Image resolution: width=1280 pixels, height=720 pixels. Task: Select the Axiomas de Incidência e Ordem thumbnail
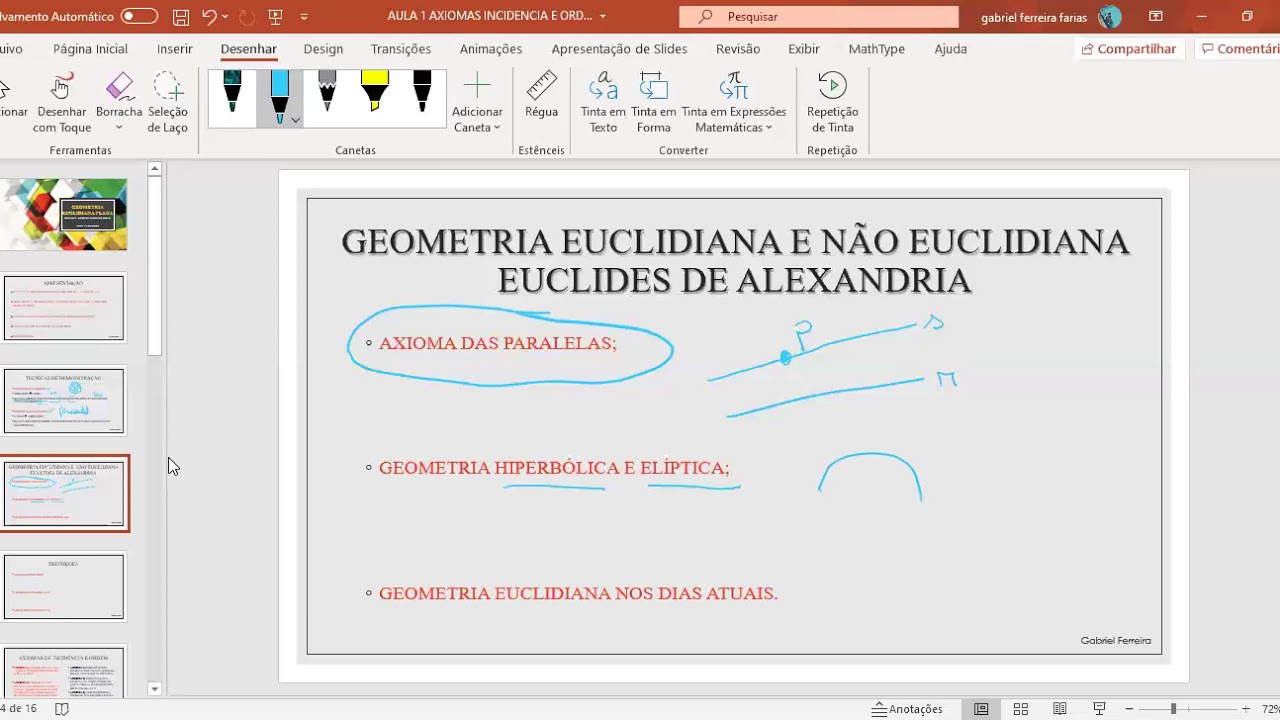tap(64, 672)
